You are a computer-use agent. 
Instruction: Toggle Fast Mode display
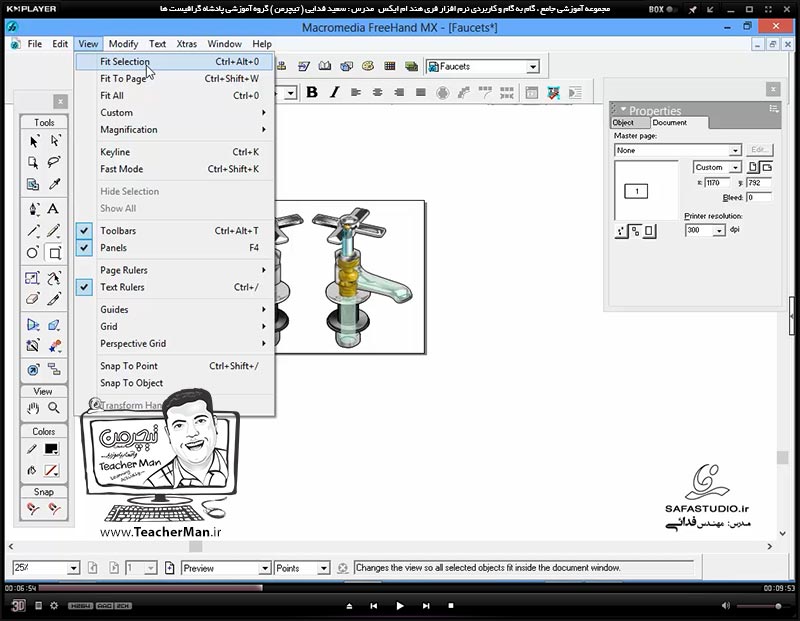[174, 169]
